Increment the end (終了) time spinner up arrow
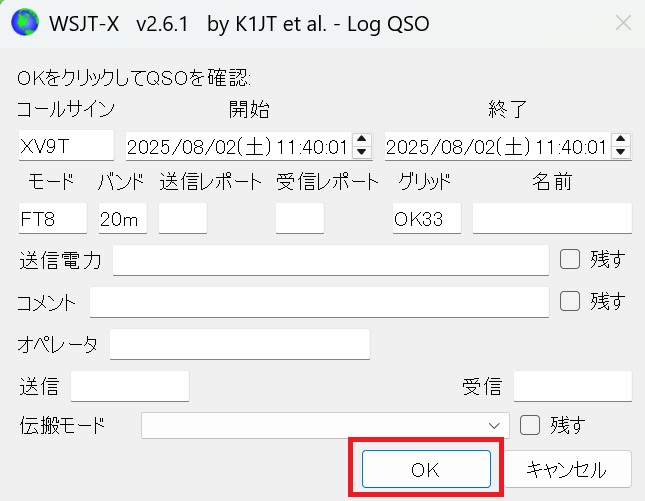The width and height of the screenshot is (645, 501). click(621, 140)
